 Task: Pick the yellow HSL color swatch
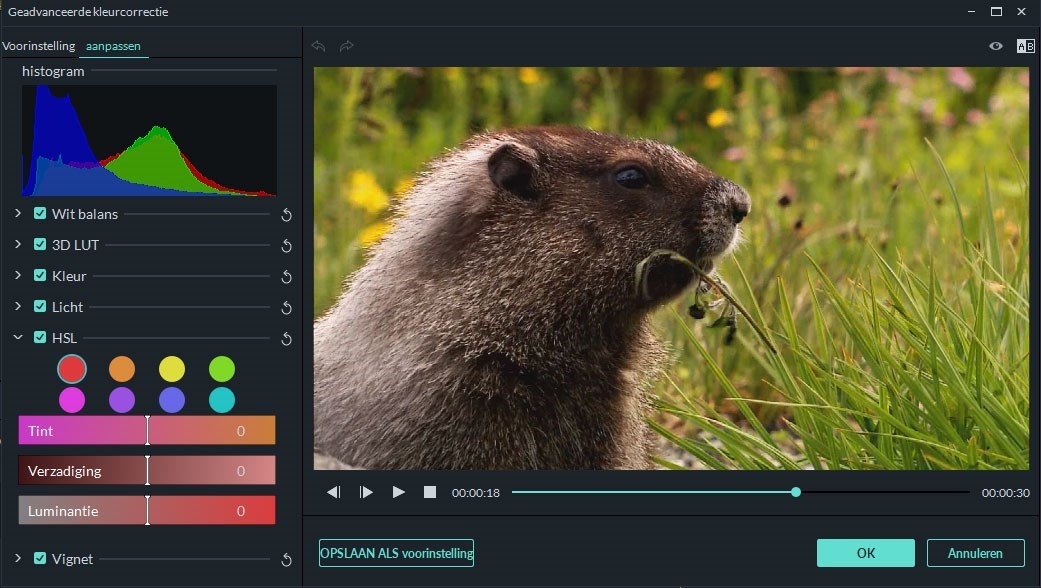pos(172,369)
